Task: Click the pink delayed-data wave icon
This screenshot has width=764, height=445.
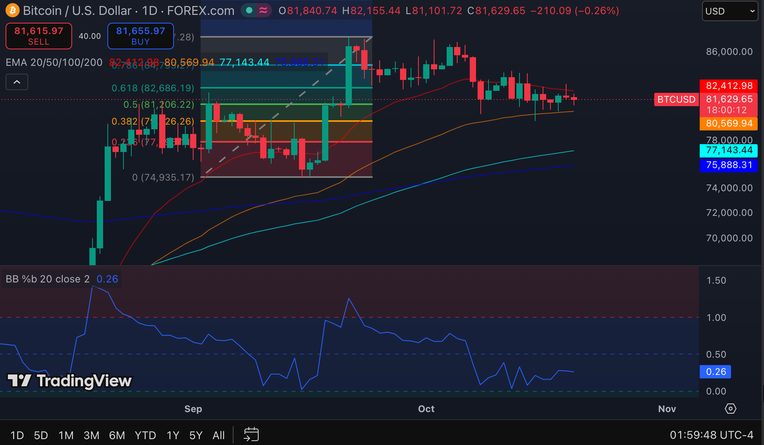Action: click(263, 10)
